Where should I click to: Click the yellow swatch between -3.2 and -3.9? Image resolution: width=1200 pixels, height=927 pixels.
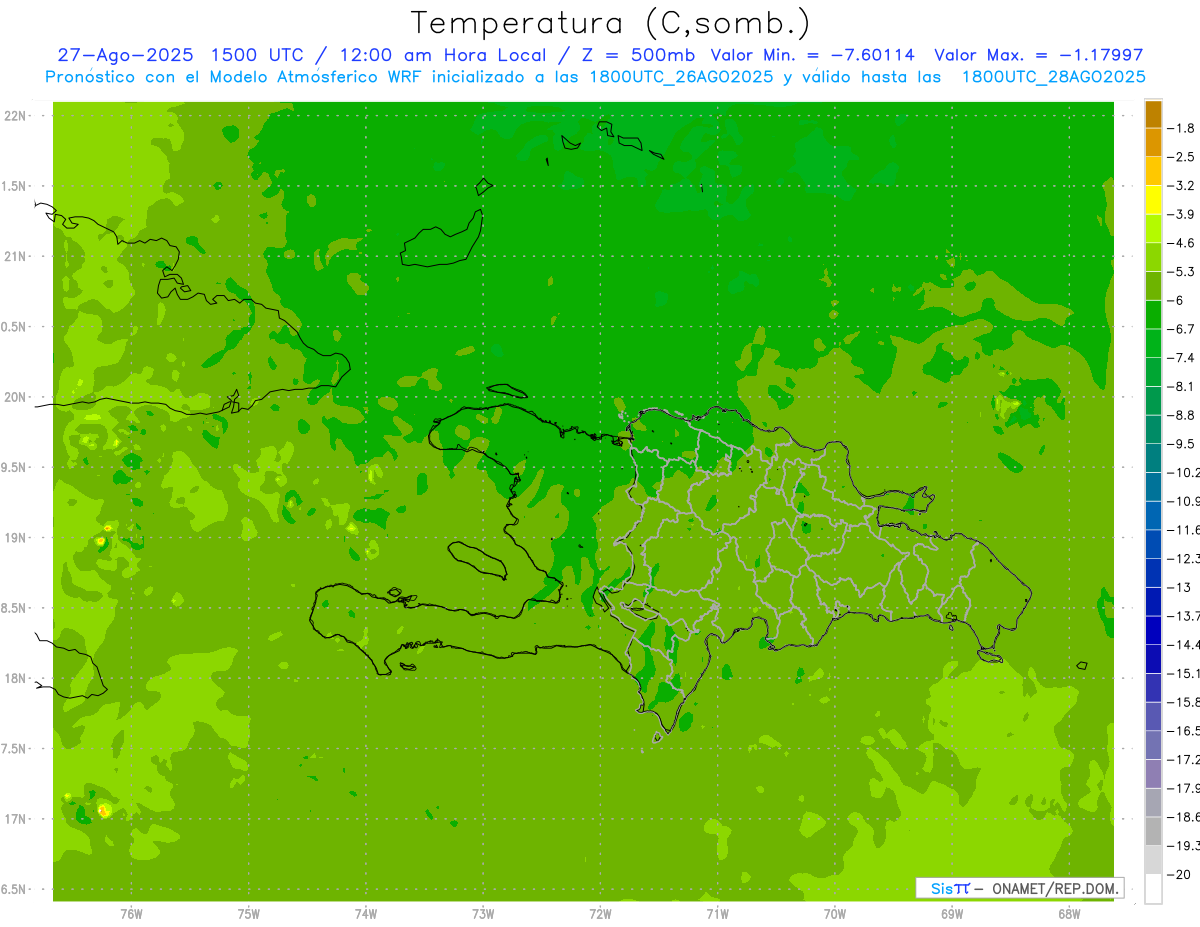point(1153,200)
